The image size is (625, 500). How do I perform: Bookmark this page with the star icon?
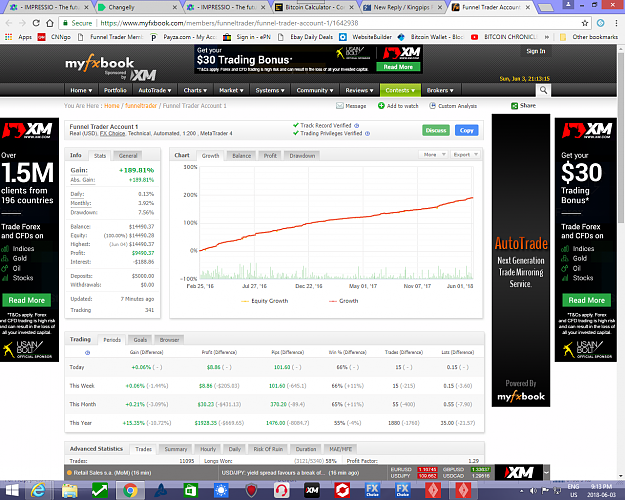point(585,23)
